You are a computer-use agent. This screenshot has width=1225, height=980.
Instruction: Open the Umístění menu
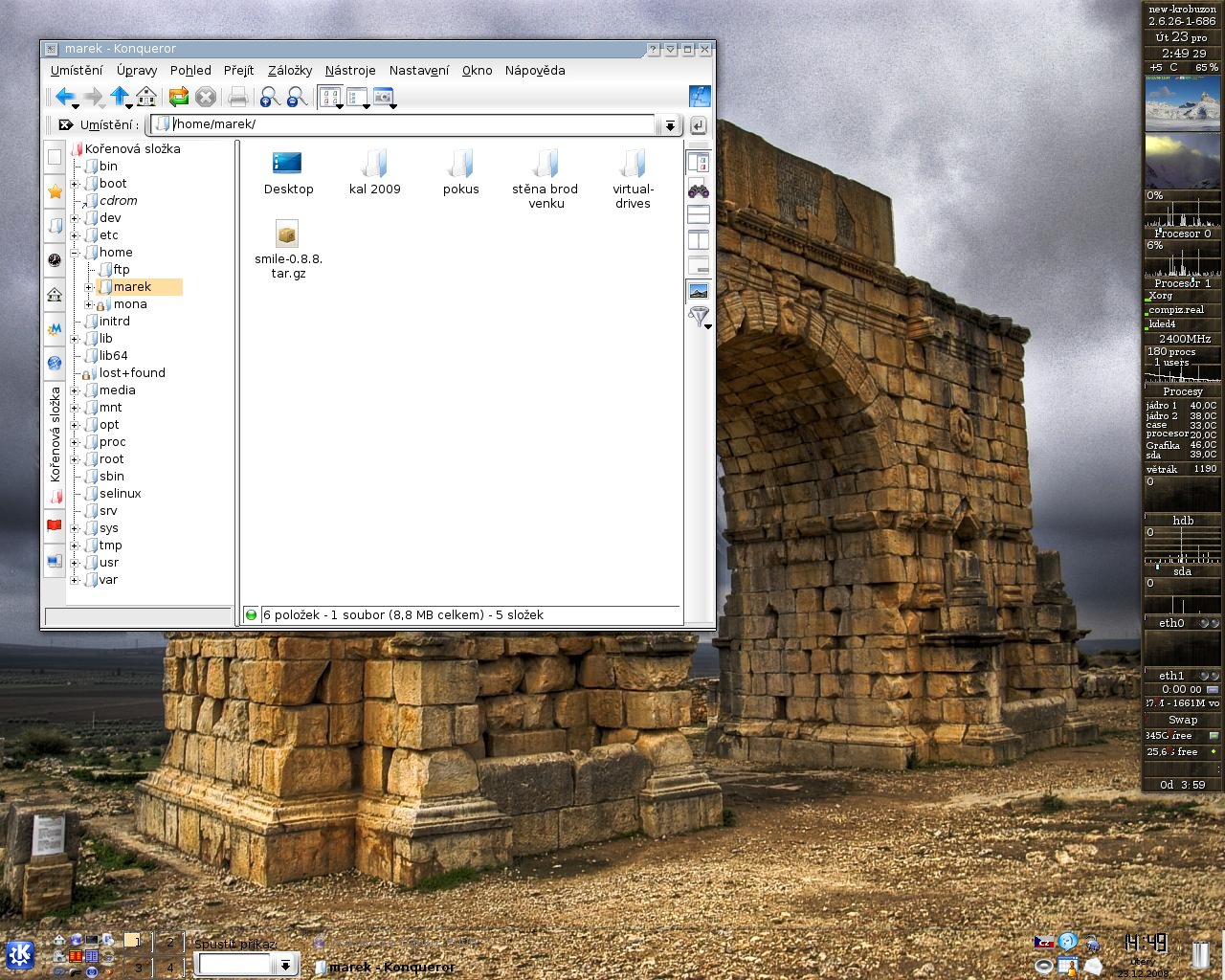(77, 71)
